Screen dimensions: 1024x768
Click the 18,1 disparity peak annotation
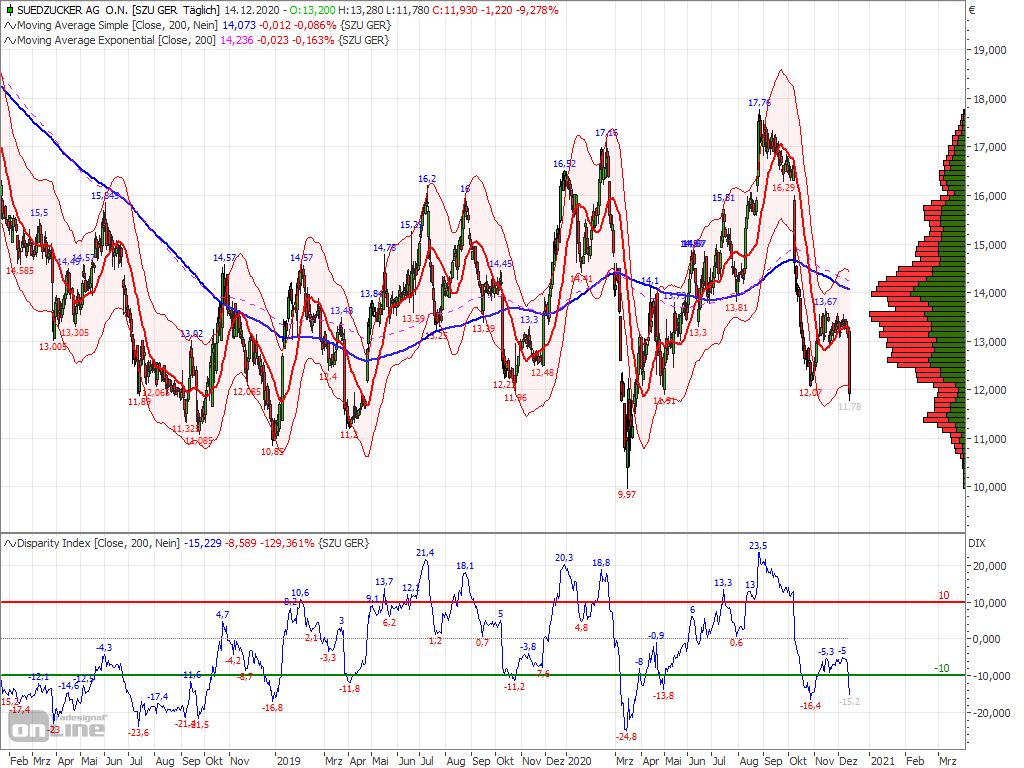465,566
